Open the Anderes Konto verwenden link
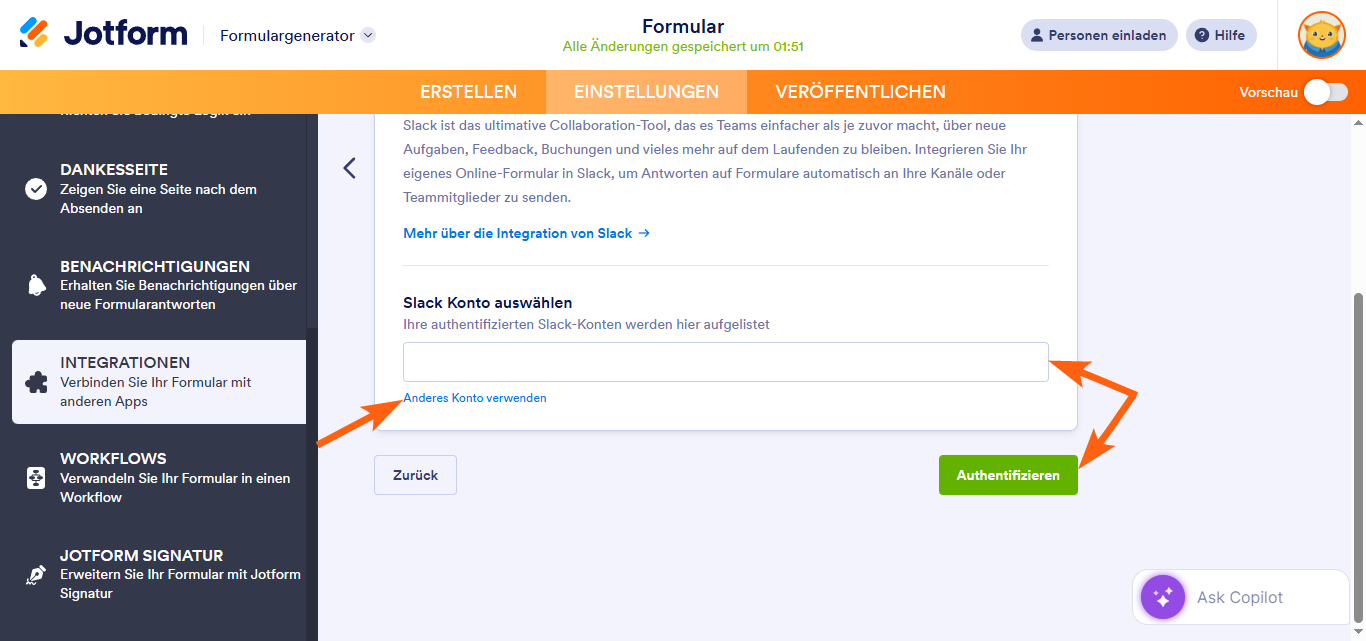1366x641 pixels. (x=474, y=397)
